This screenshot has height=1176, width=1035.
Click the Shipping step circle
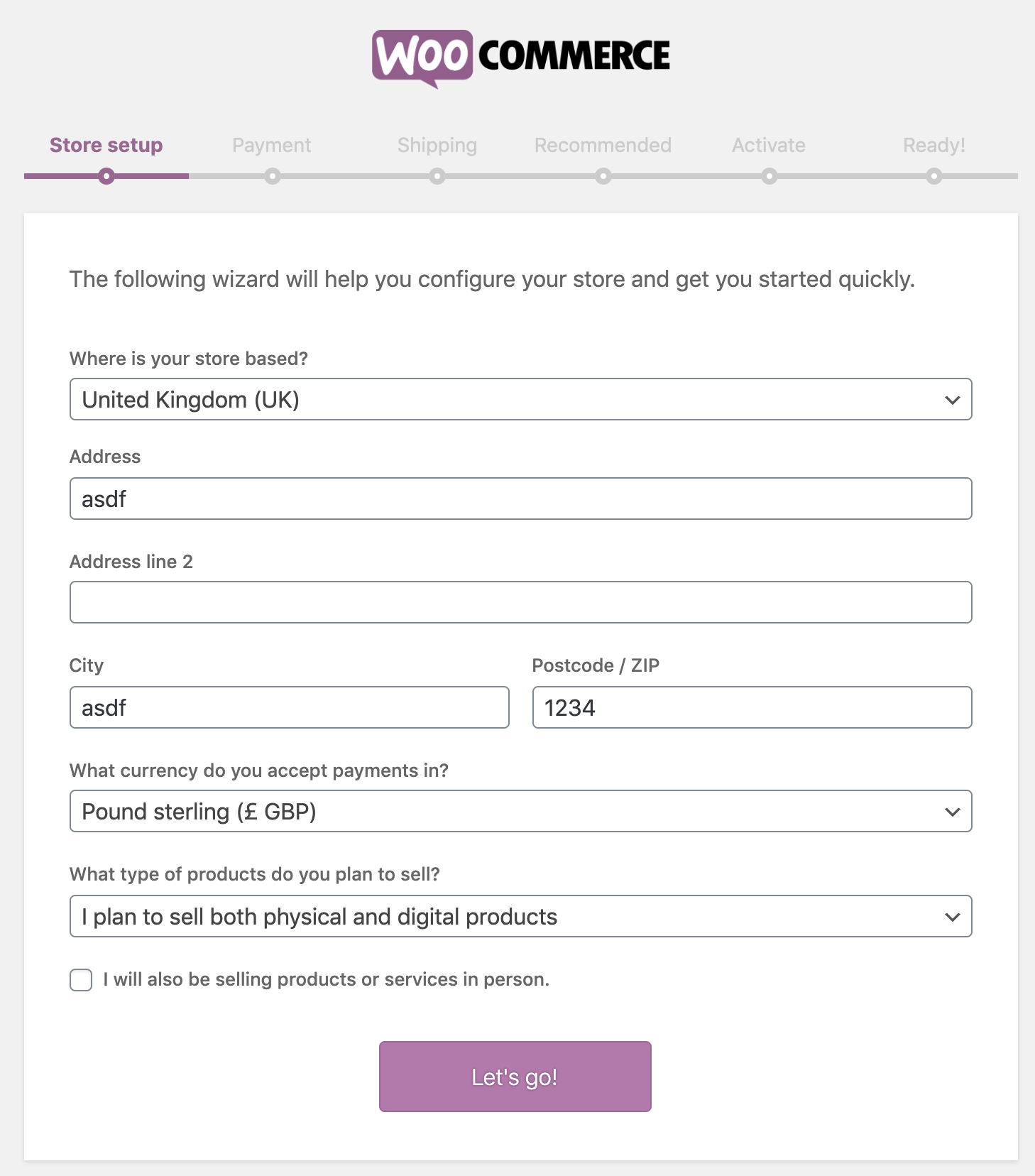pyautogui.click(x=438, y=178)
